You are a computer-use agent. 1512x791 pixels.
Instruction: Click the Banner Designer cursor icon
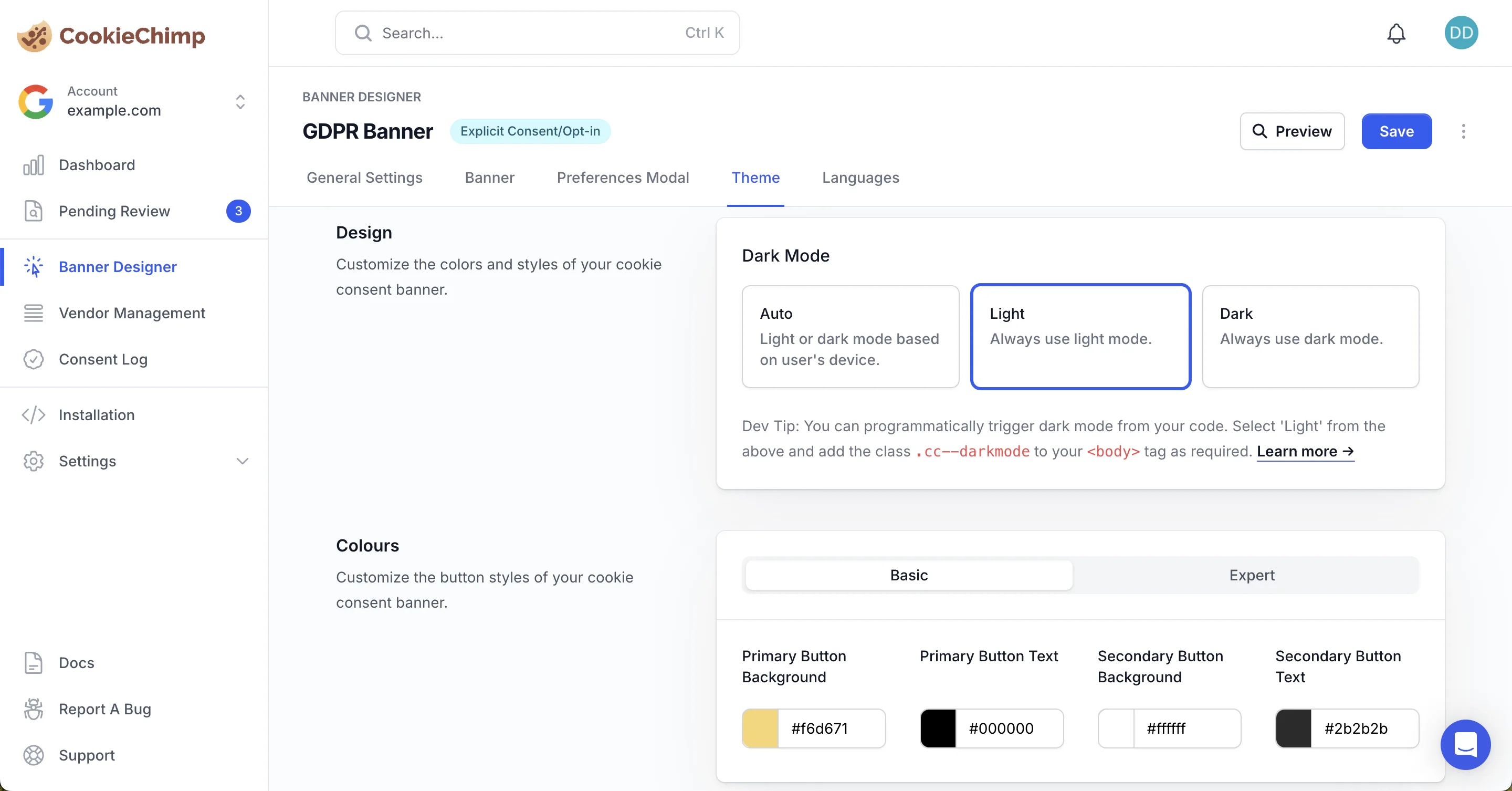tap(34, 267)
